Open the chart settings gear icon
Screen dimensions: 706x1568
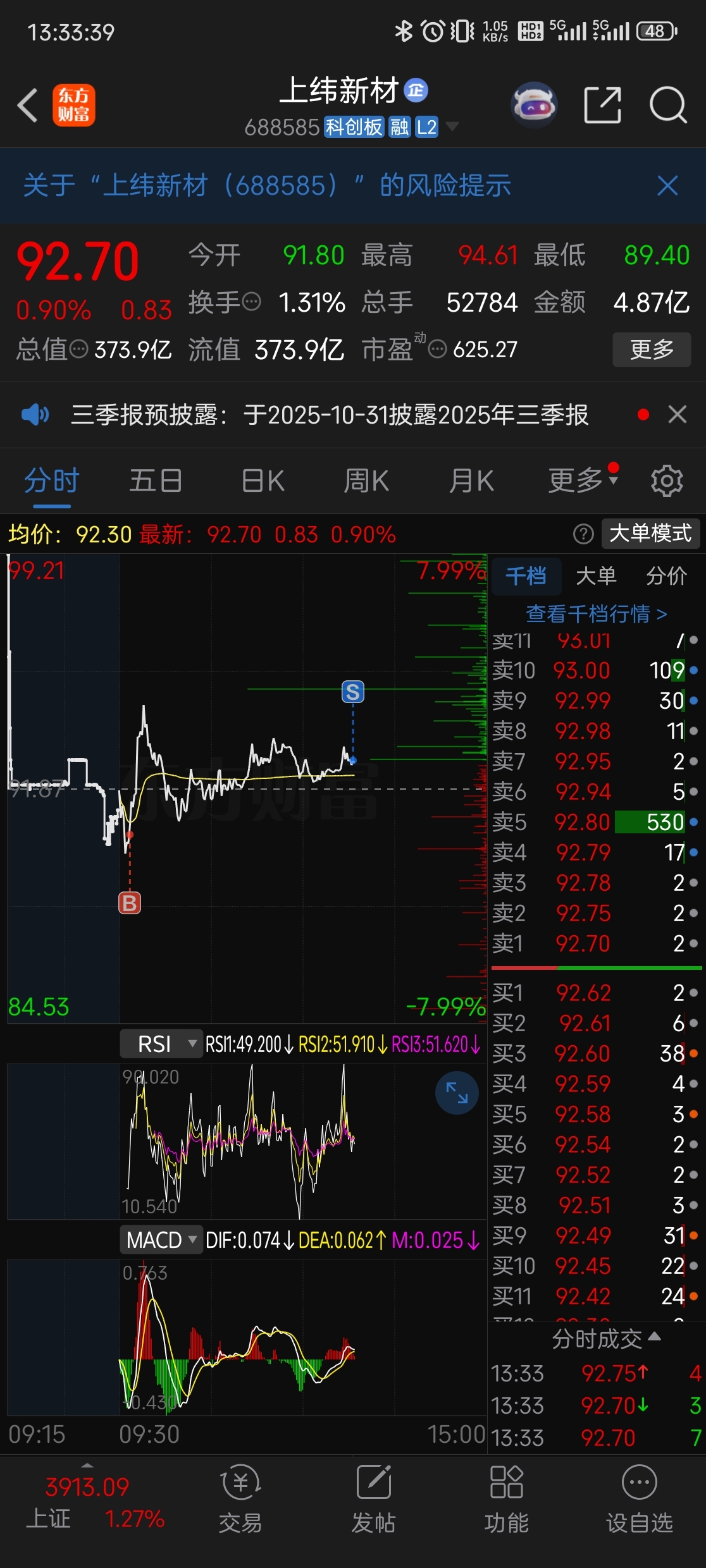point(667,481)
